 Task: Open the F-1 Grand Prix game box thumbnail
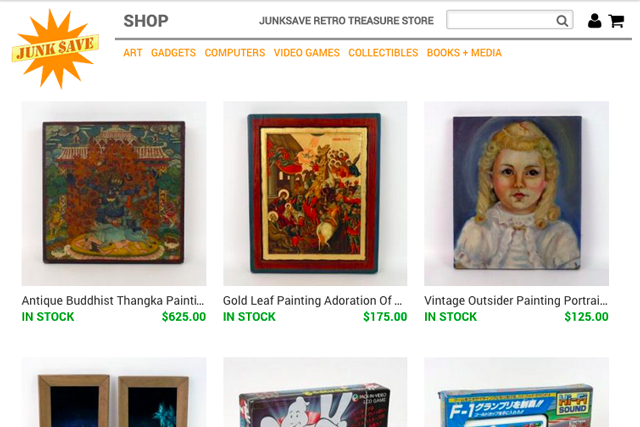[516, 392]
